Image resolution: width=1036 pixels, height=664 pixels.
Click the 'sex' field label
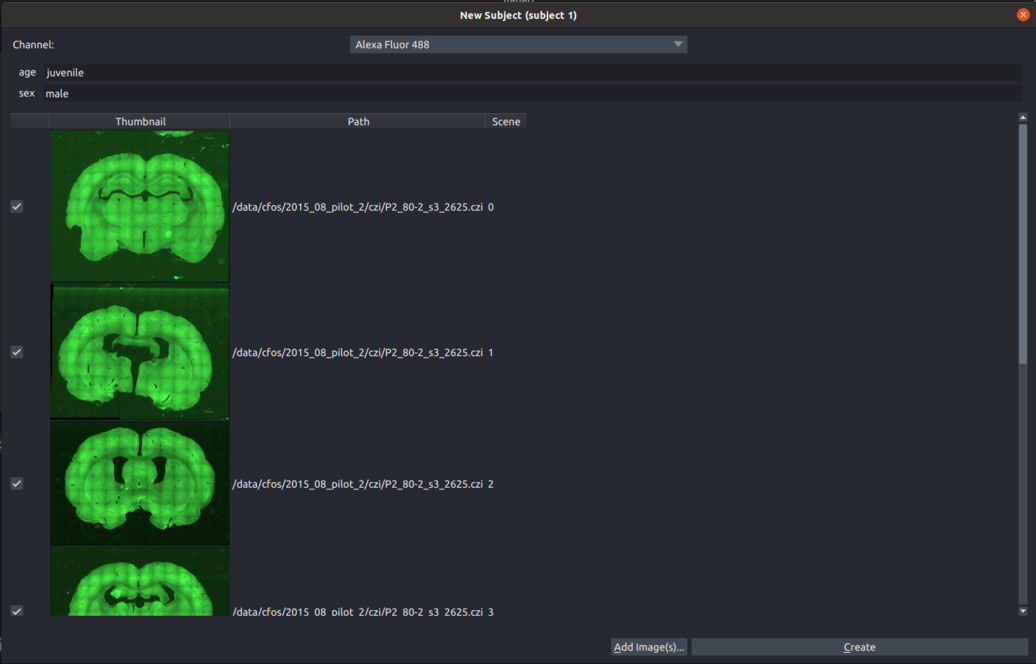(26, 93)
